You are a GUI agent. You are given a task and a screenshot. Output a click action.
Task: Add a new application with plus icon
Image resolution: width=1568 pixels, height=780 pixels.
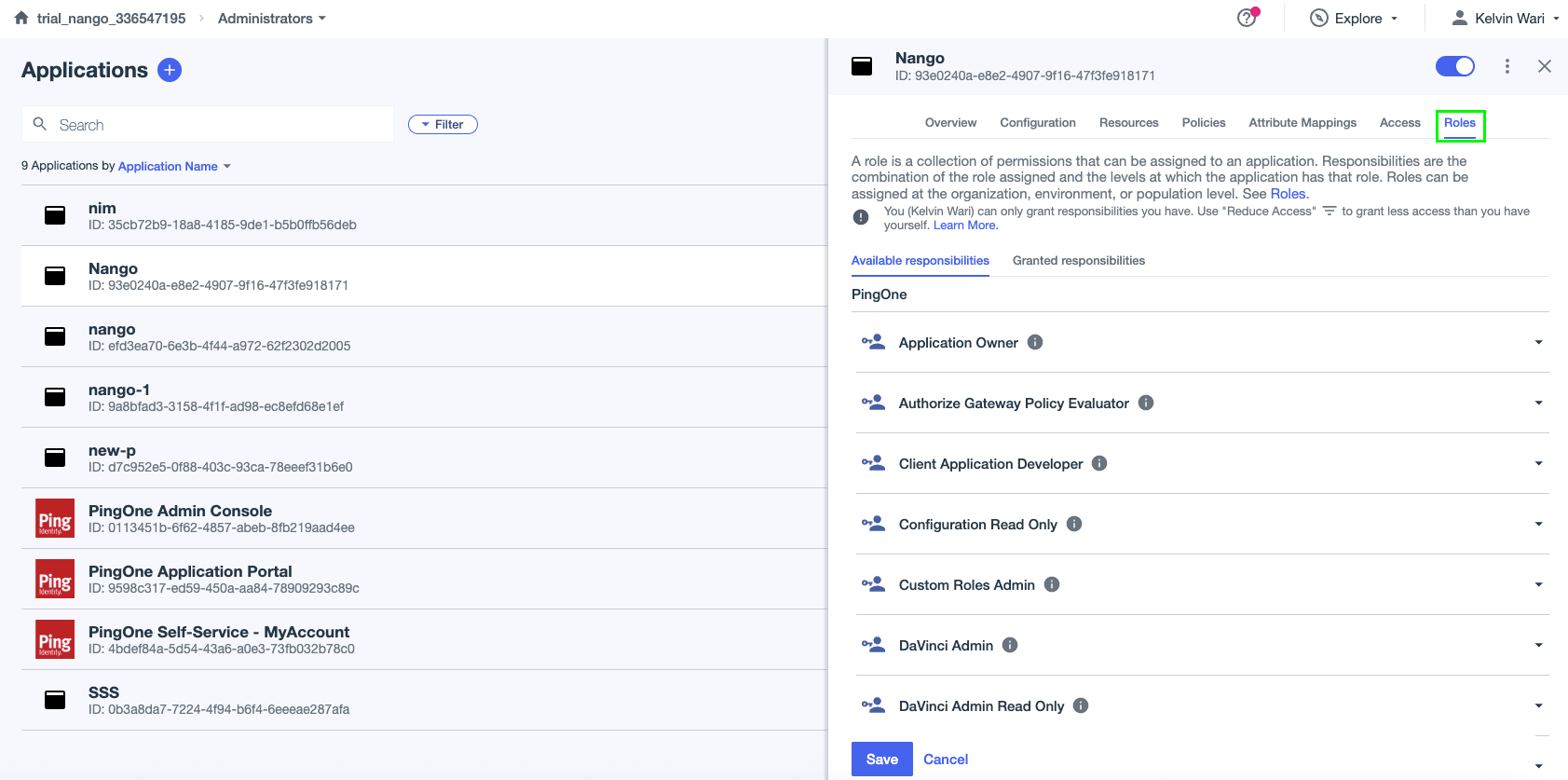(x=170, y=70)
